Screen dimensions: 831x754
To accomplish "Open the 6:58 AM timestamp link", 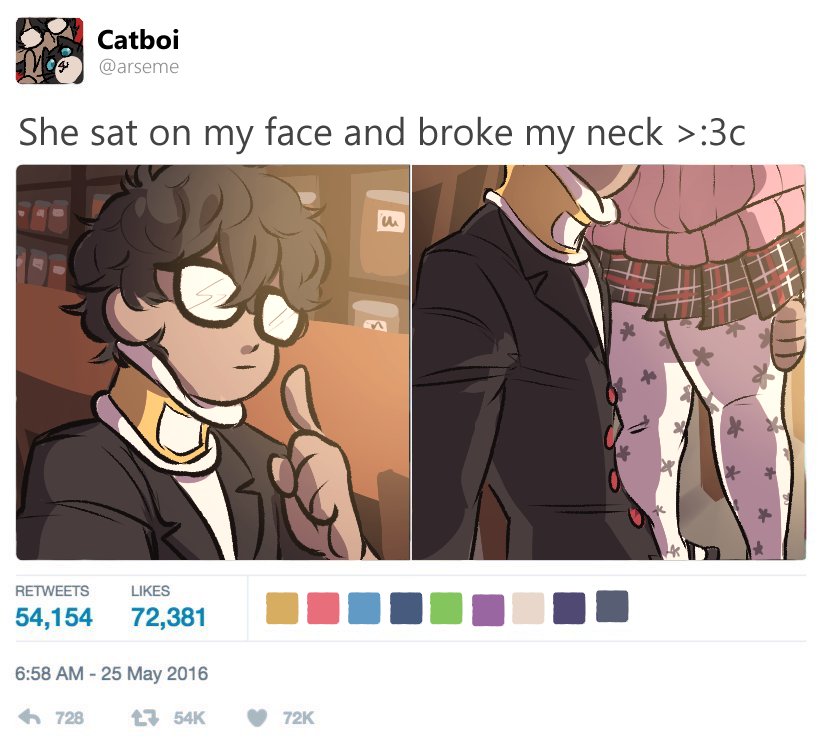I will [x=111, y=673].
